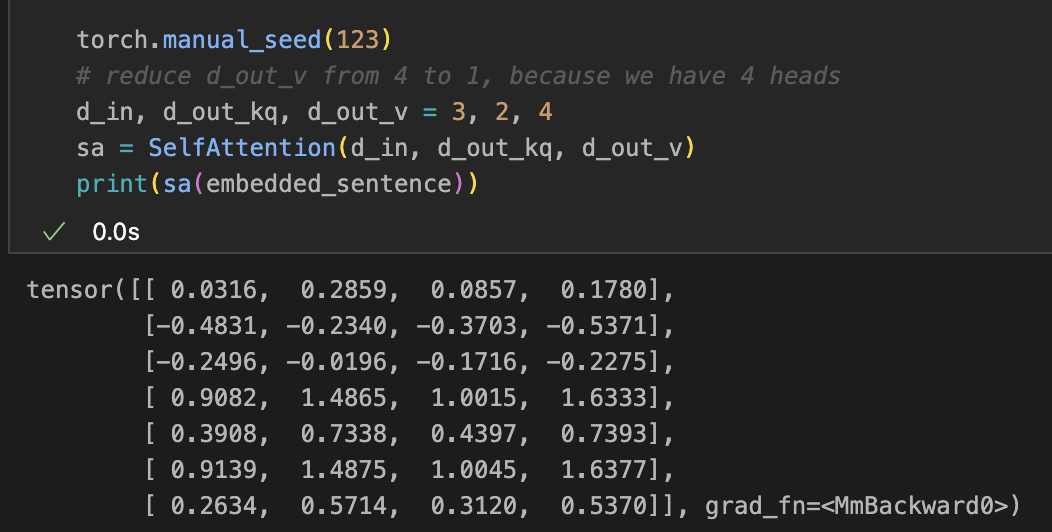
Task: Place cursor on seed value 123
Action: [358, 40]
